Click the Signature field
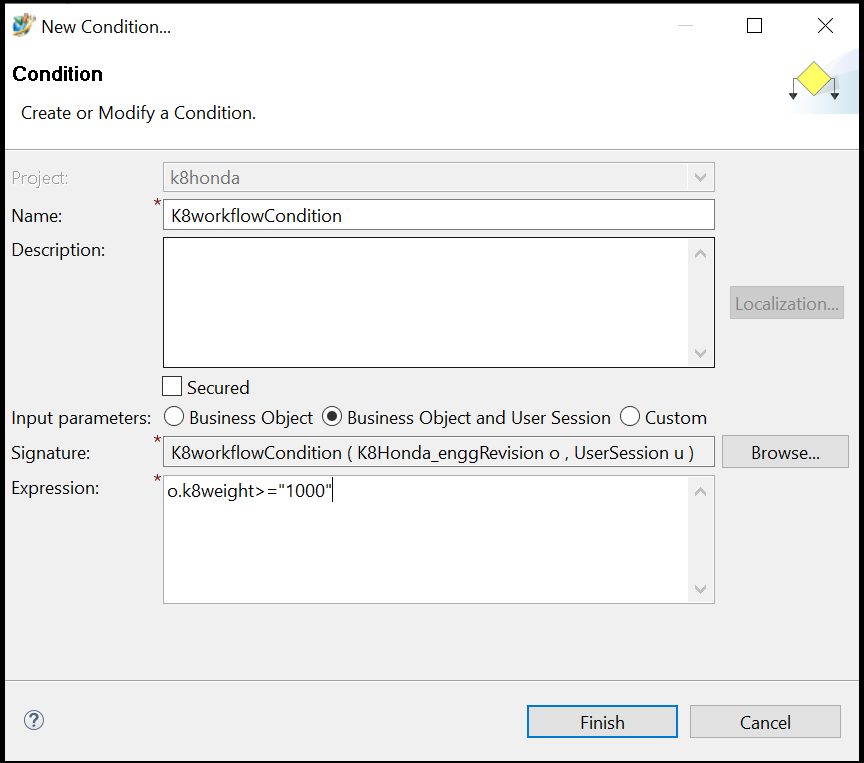Screen dimensions: 864x763 pyautogui.click(x=438, y=452)
